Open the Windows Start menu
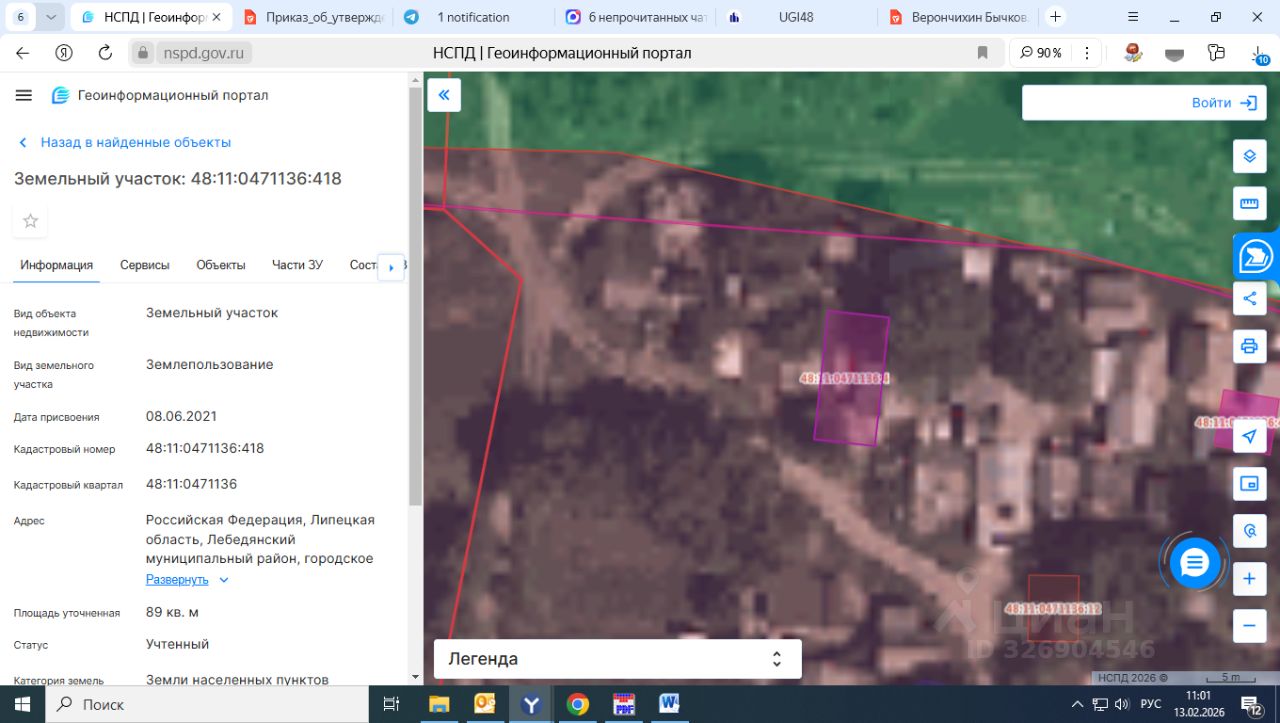Viewport: 1280px width, 723px height. (x=22, y=704)
